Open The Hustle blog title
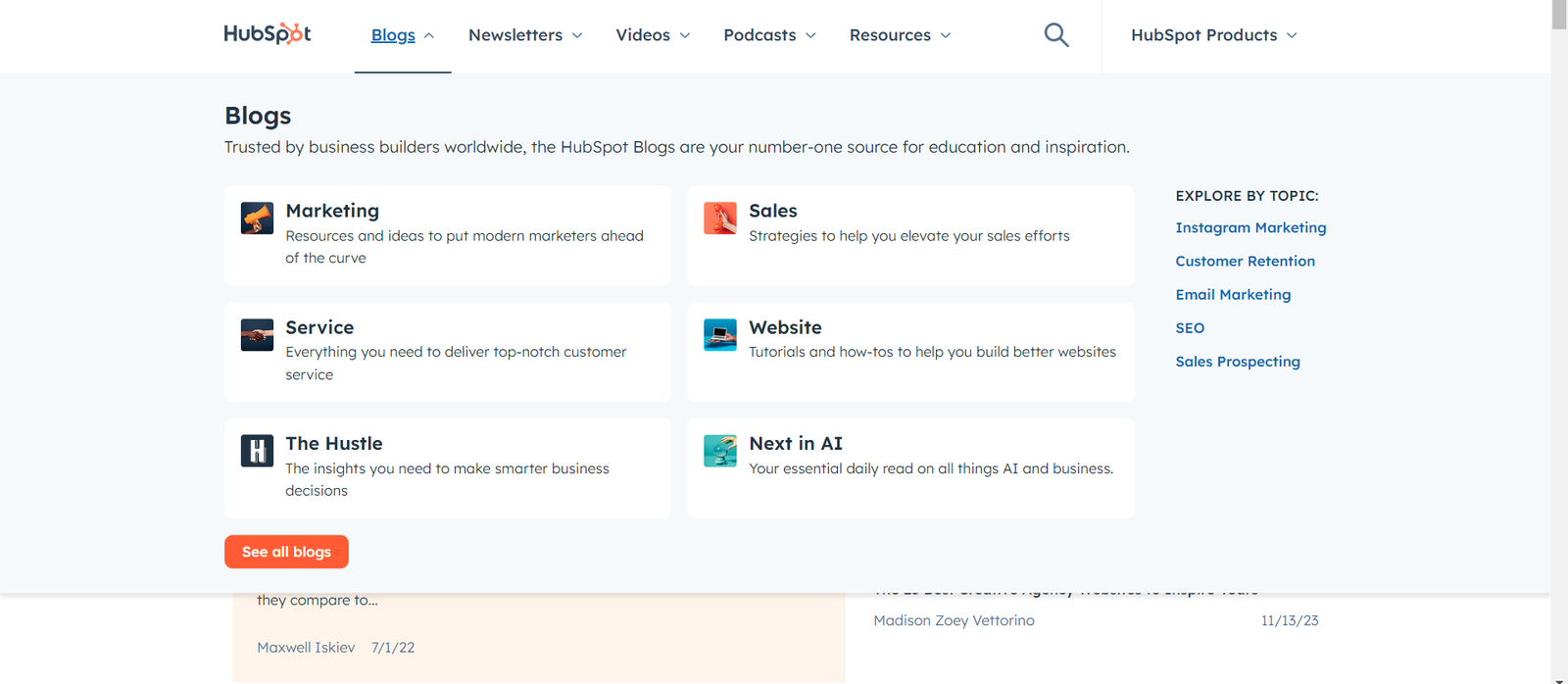 (x=334, y=443)
